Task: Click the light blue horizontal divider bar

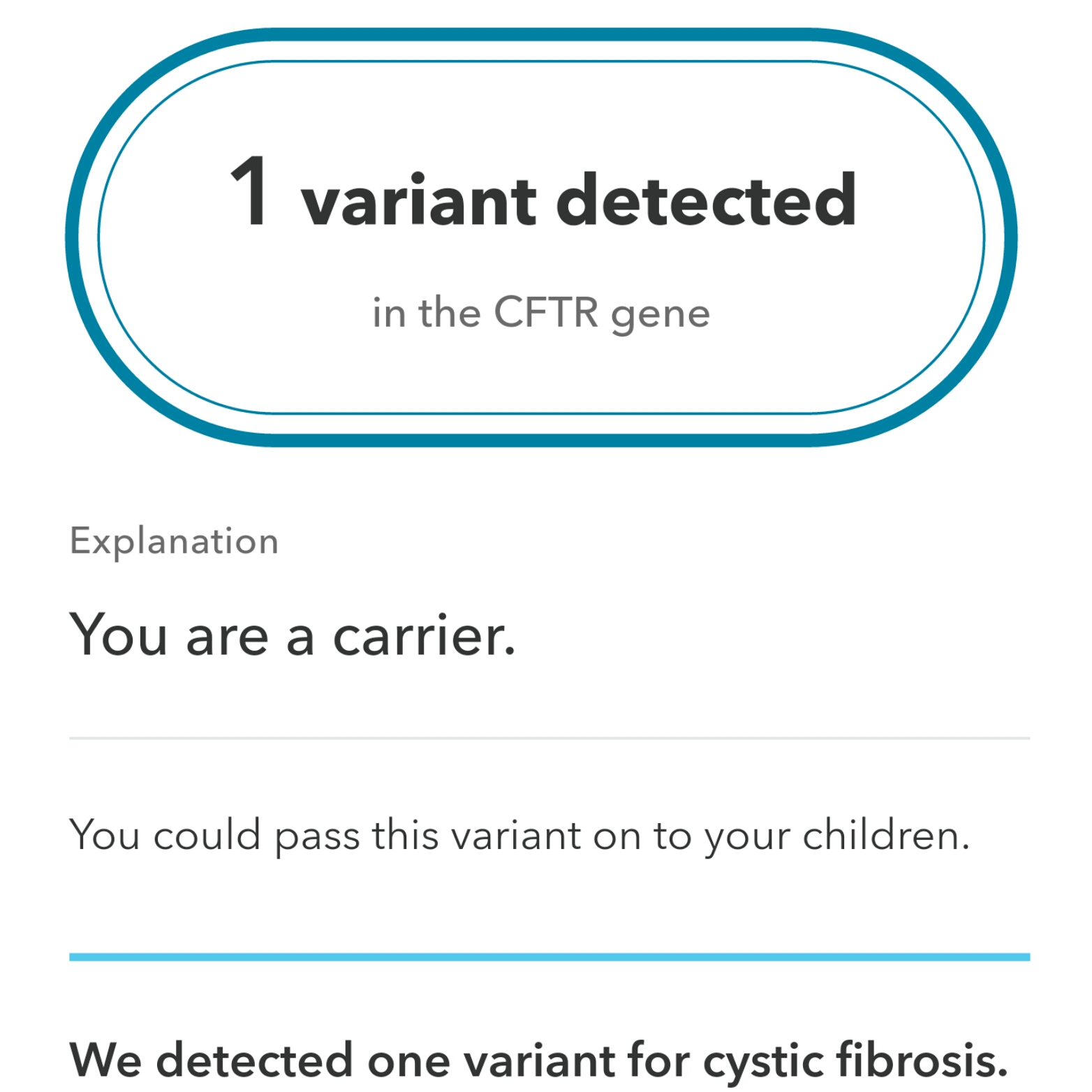Action: [549, 957]
